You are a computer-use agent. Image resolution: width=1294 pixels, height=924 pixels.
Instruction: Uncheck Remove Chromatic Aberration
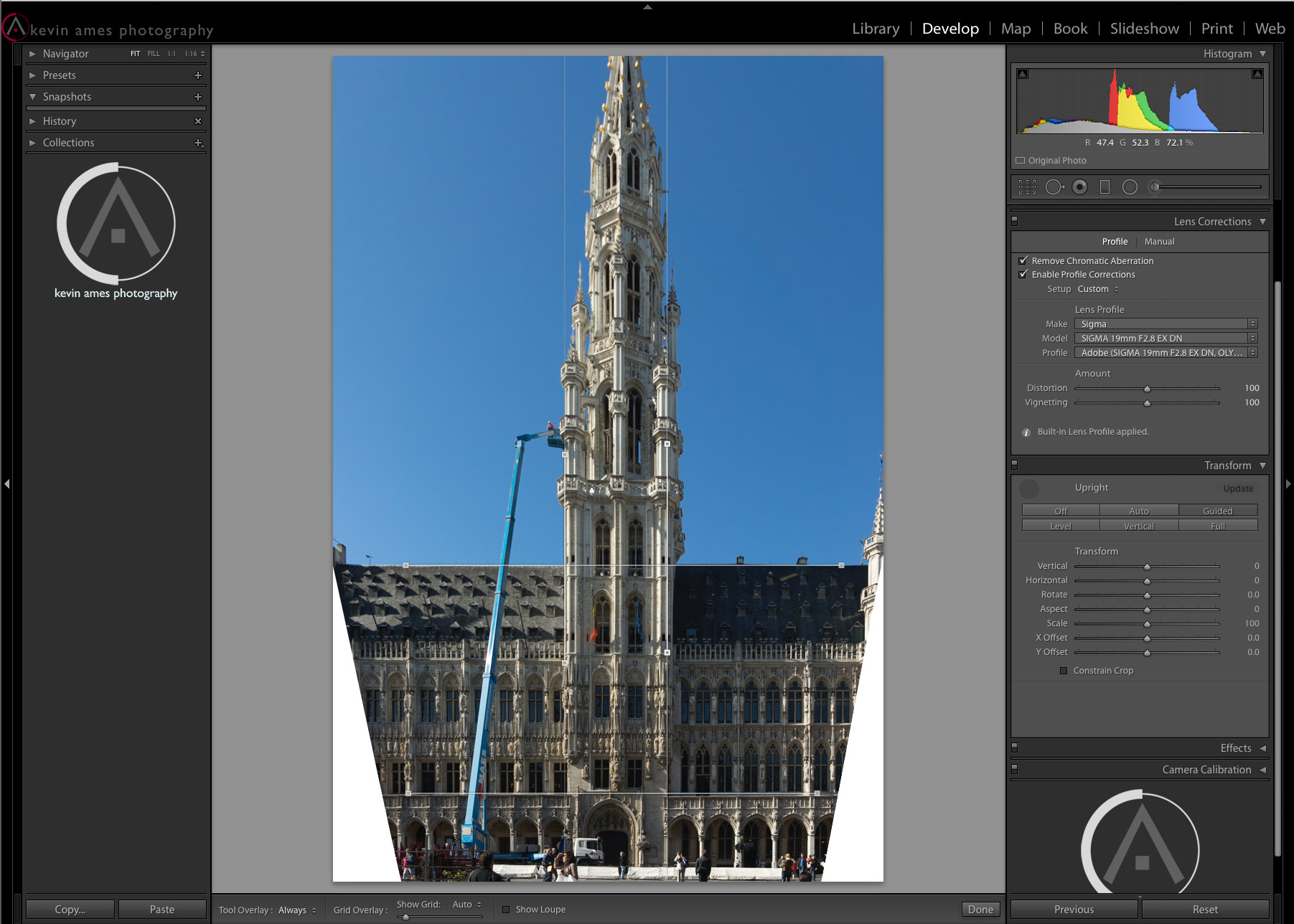pyautogui.click(x=1023, y=261)
